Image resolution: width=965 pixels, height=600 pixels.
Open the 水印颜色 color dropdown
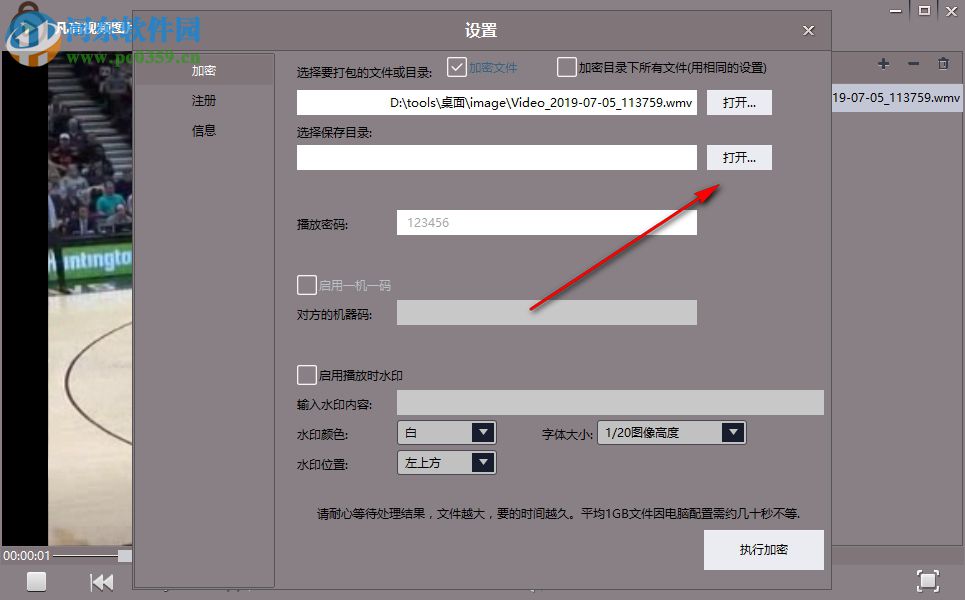483,432
